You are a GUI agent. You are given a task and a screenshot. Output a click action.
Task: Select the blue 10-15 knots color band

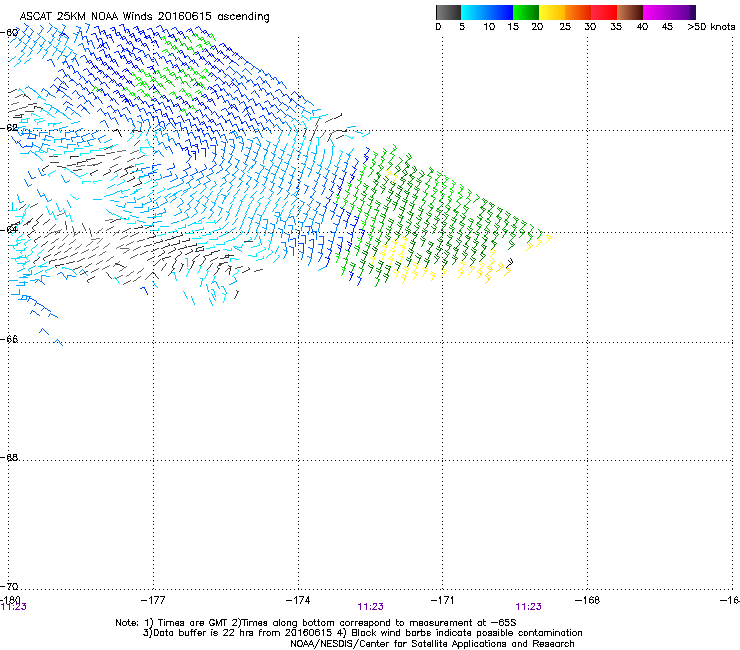[500, 12]
